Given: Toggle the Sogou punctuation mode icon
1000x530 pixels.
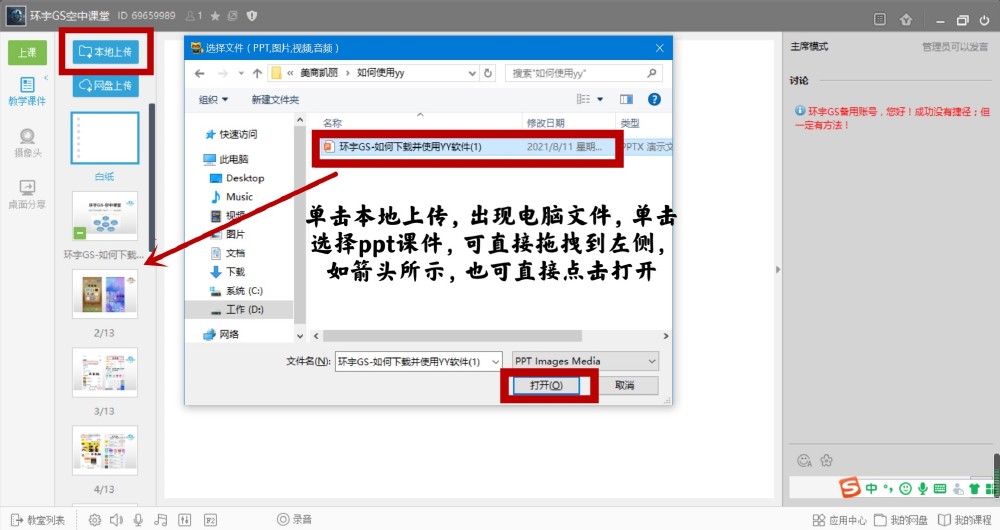Looking at the screenshot, I should [888, 489].
